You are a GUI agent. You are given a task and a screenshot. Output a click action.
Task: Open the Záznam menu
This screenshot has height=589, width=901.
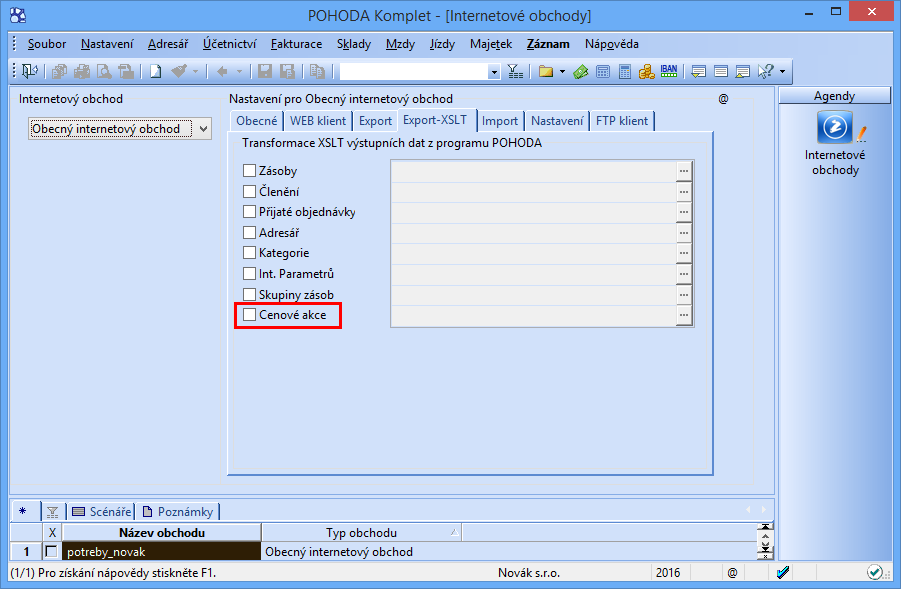click(548, 44)
